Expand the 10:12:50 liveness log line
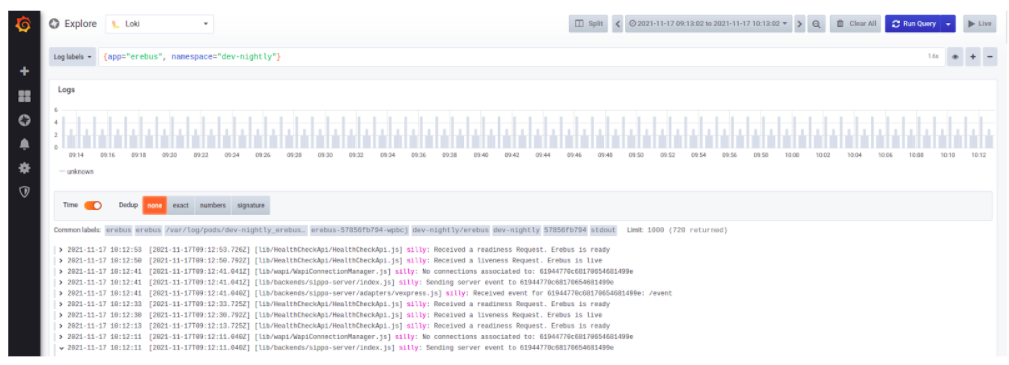Image resolution: width=1009 pixels, height=365 pixels. 61,261
